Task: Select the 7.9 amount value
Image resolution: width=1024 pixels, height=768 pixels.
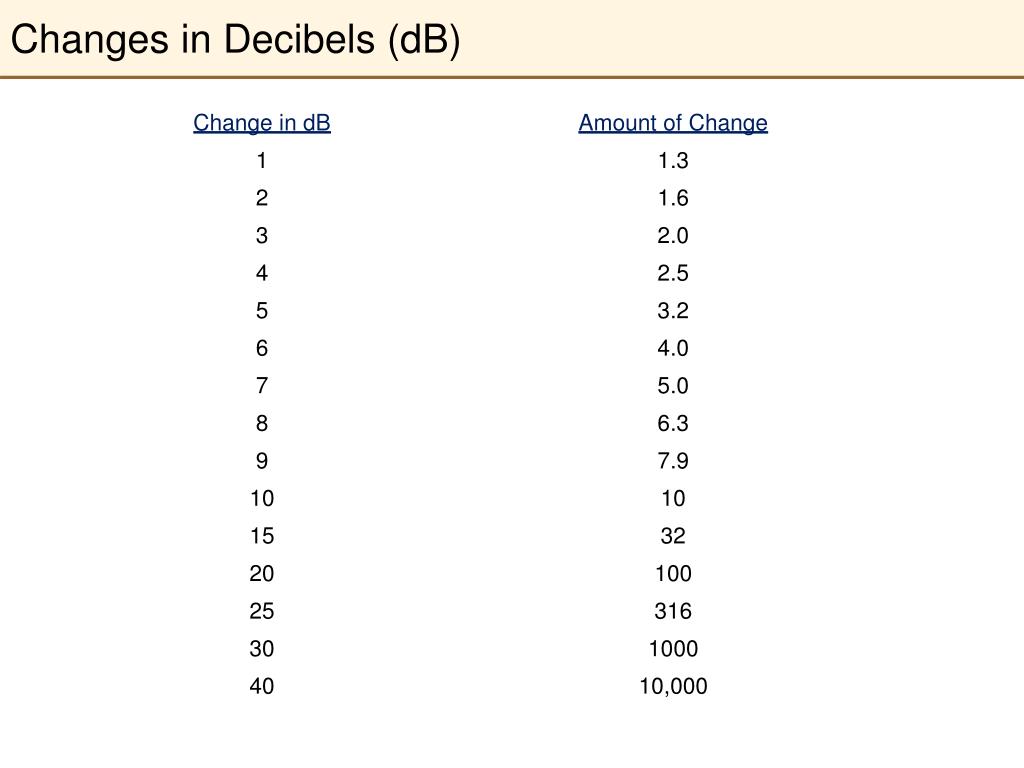Action: coord(673,461)
